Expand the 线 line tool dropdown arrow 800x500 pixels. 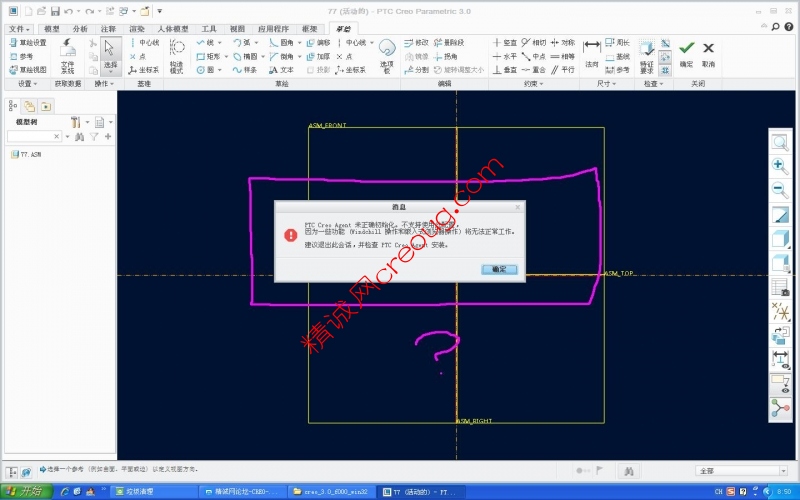(x=219, y=43)
